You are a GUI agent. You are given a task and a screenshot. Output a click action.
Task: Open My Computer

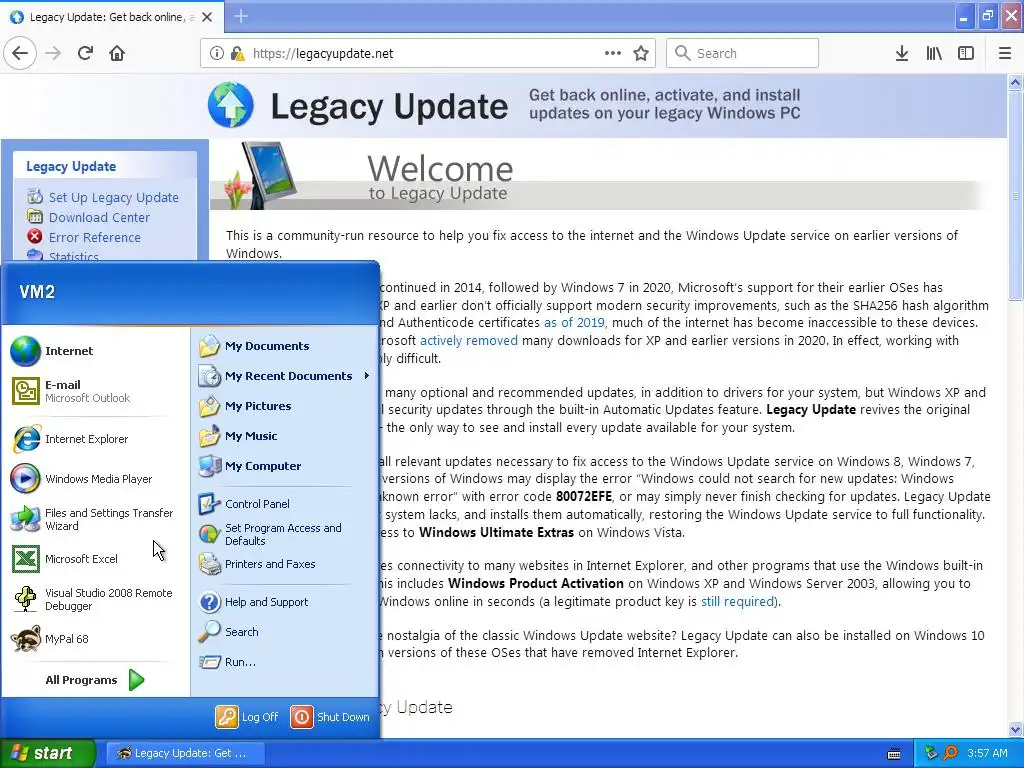(x=284, y=466)
